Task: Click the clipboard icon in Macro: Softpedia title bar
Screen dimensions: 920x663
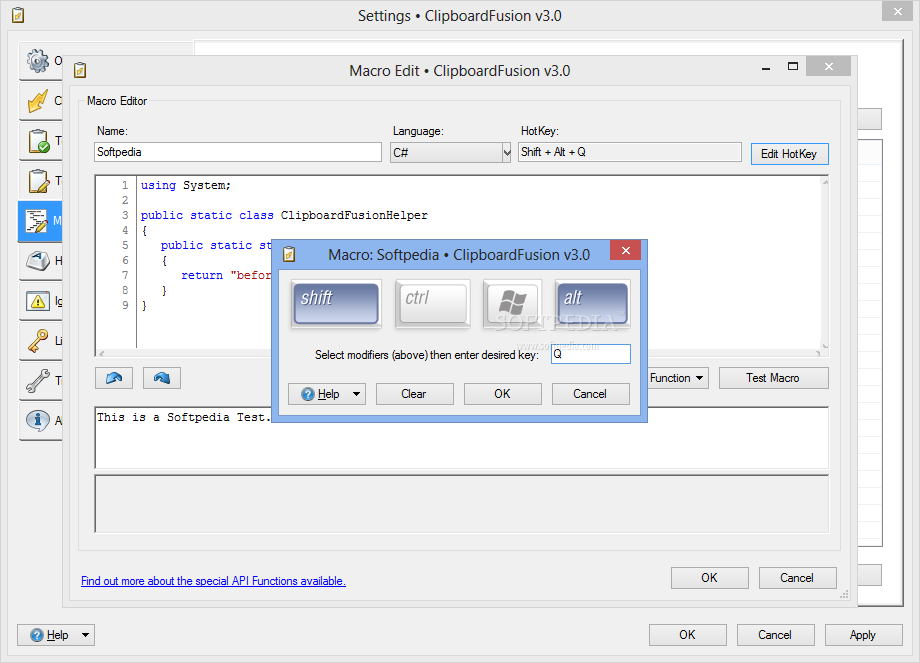Action: [289, 255]
